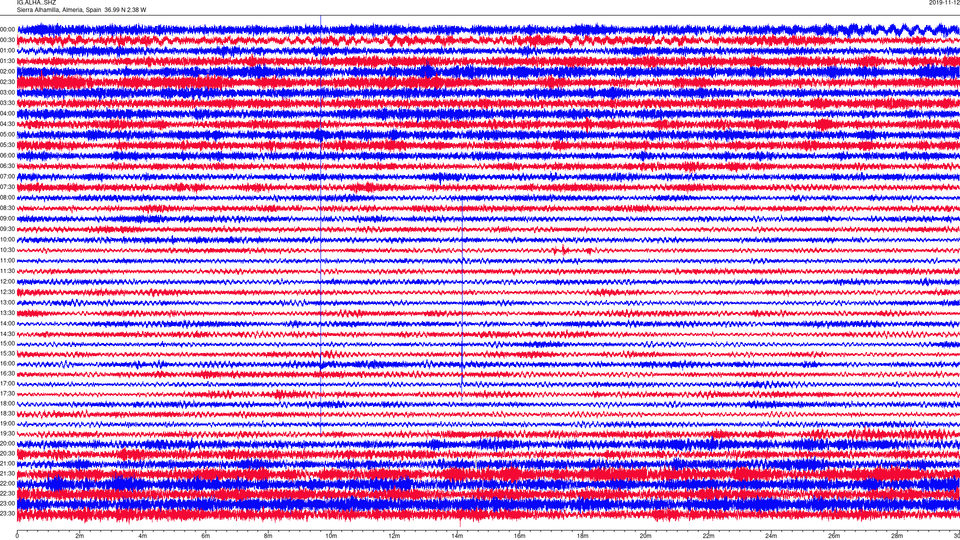960x540 pixels.
Task: Click the 19:30 row label
Action: (x=8, y=433)
